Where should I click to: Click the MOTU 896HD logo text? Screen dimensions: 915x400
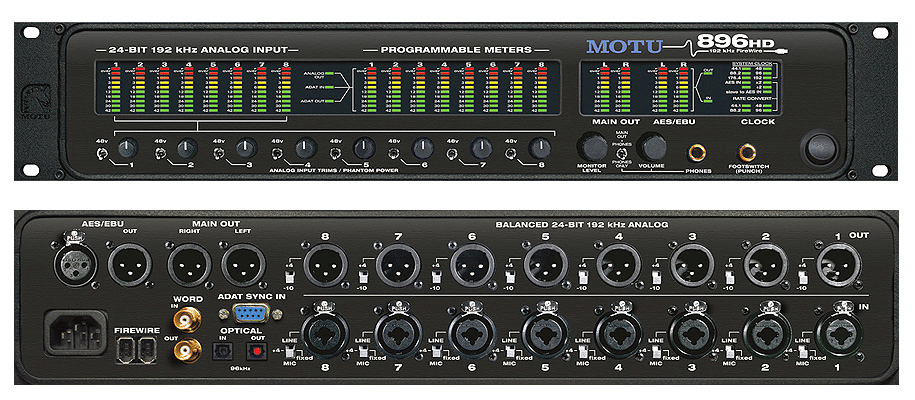coord(687,45)
